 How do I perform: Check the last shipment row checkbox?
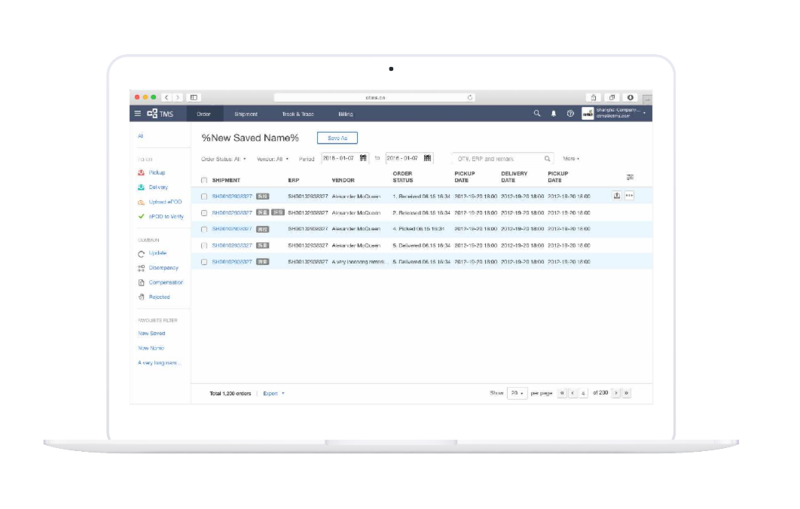(204, 261)
